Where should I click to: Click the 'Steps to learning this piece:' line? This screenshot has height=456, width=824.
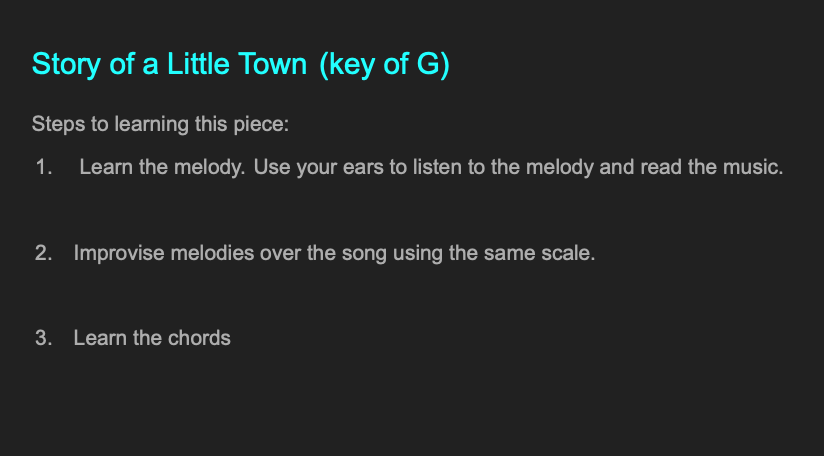pyautogui.click(x=160, y=125)
